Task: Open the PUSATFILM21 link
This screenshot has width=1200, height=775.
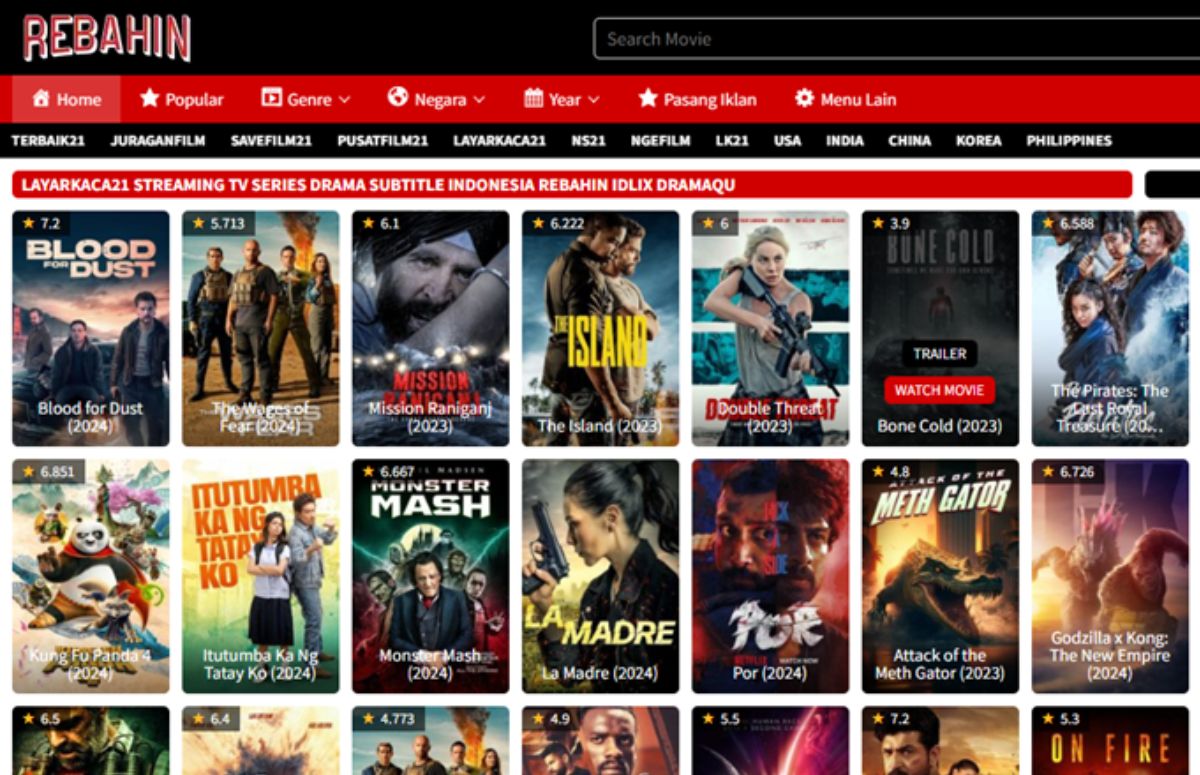Action: click(383, 141)
